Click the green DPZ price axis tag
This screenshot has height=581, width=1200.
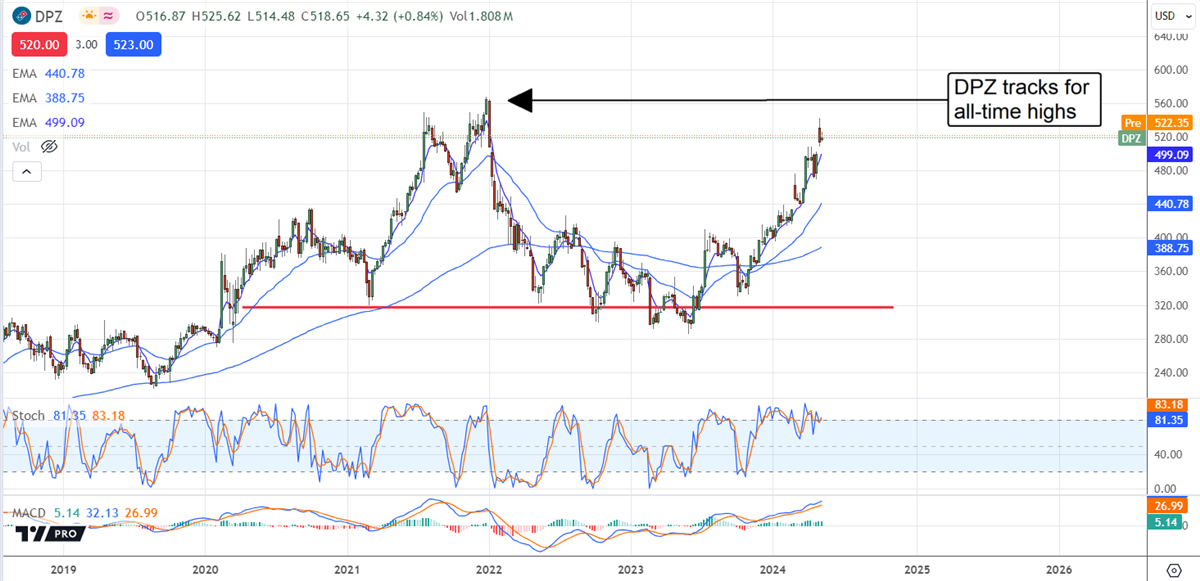tap(1131, 138)
